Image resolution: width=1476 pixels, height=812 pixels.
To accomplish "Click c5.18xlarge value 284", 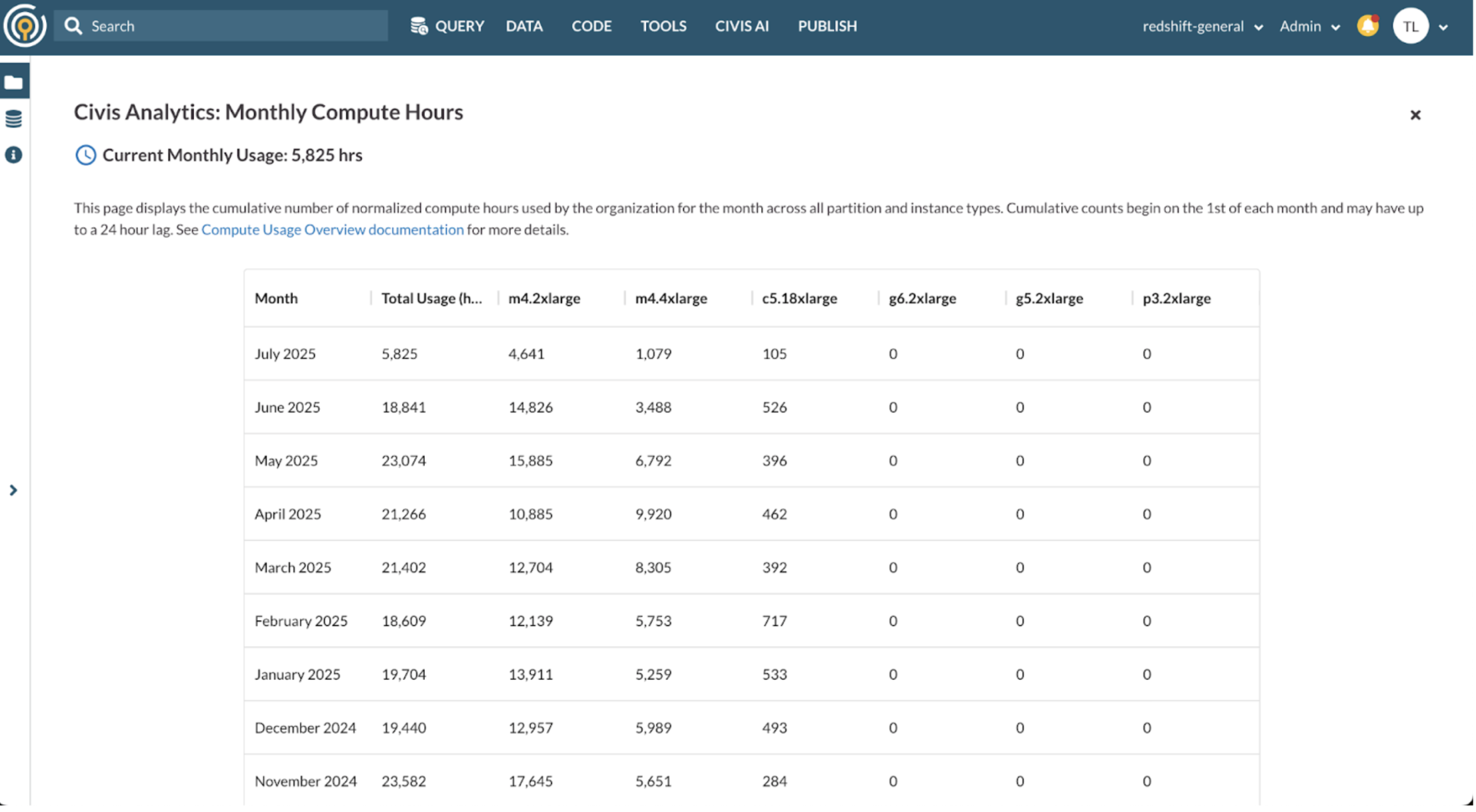I will tap(774, 781).
